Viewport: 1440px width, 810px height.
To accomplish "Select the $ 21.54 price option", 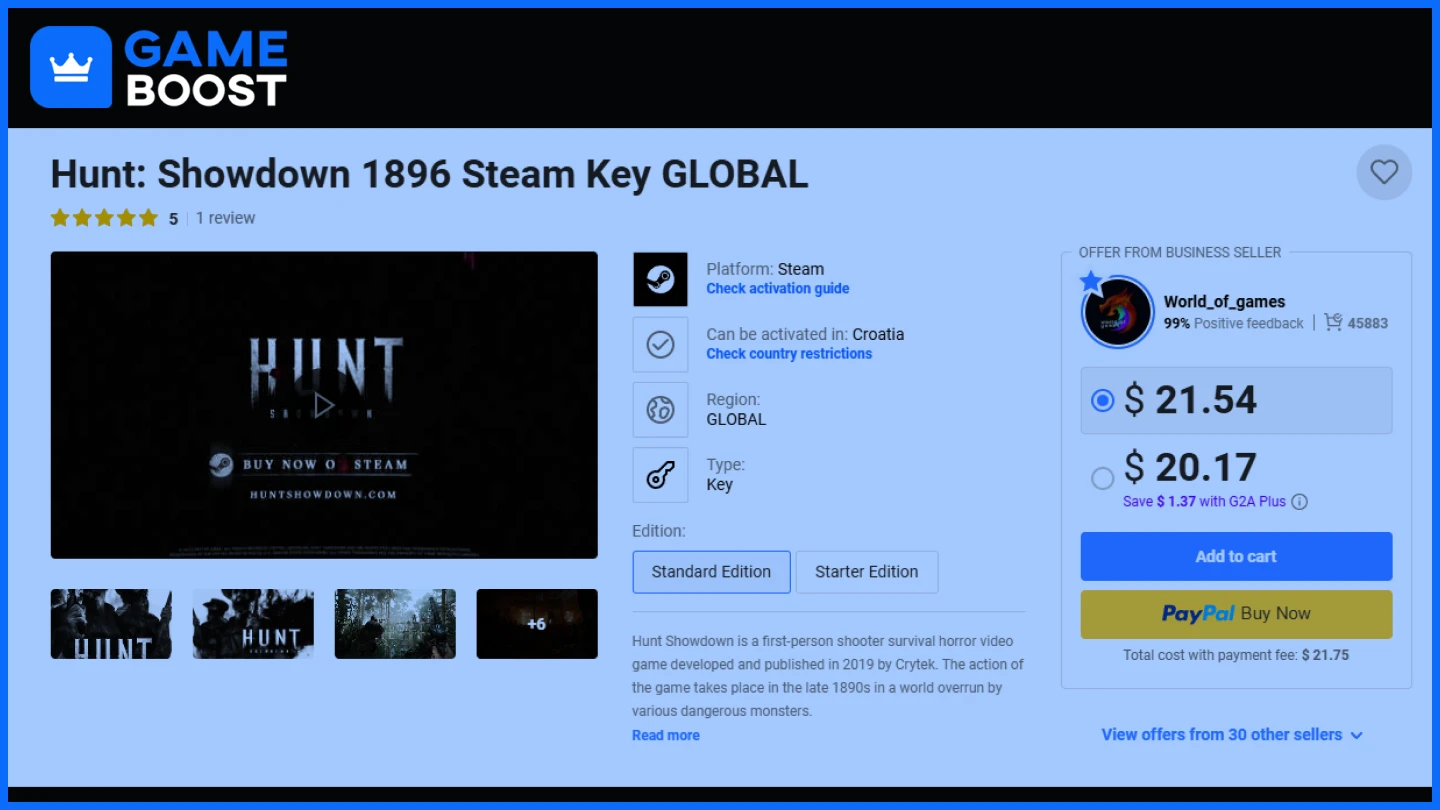I will coord(1236,400).
